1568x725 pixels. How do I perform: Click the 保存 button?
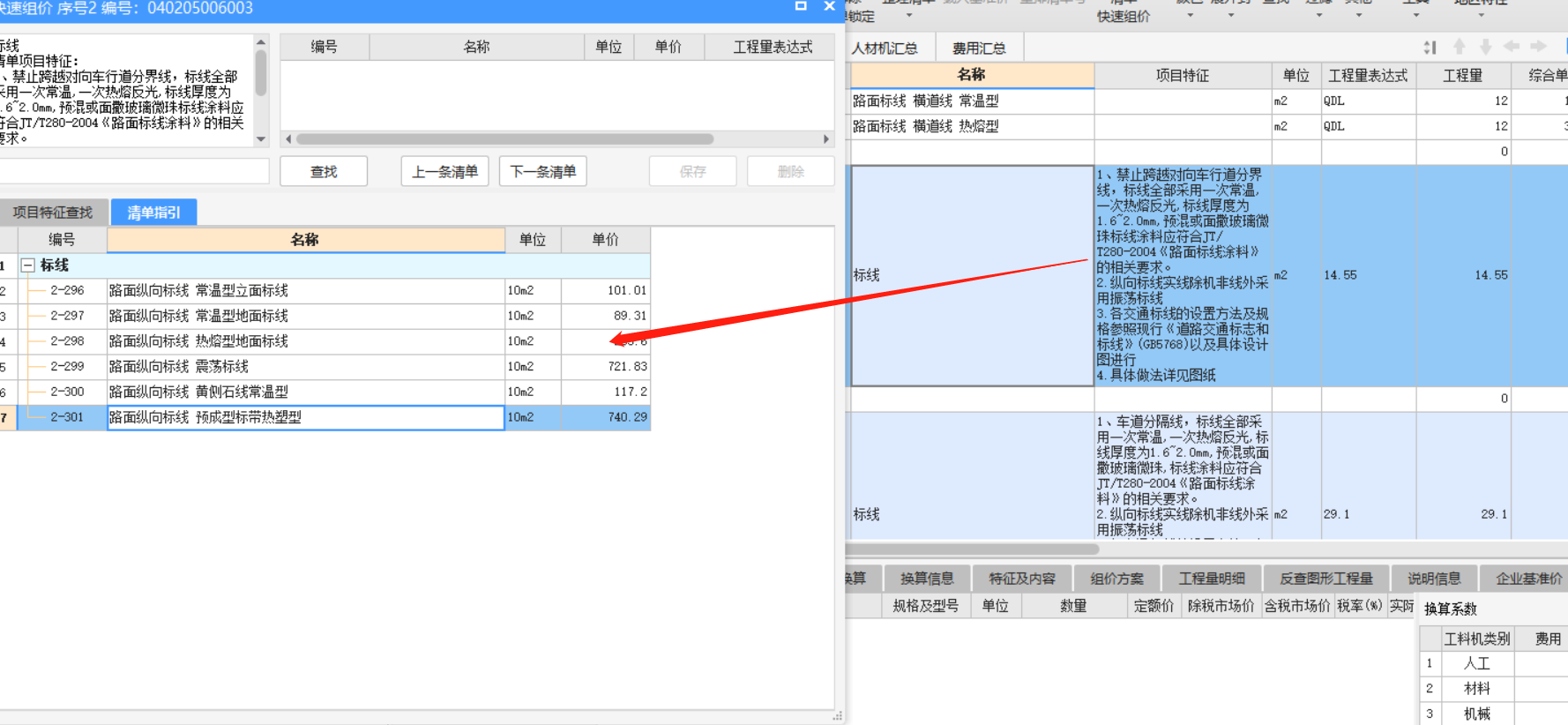692,171
